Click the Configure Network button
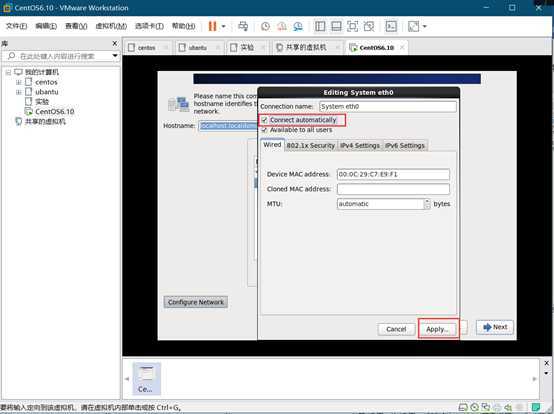Image resolution: width=554 pixels, height=414 pixels. [196, 302]
